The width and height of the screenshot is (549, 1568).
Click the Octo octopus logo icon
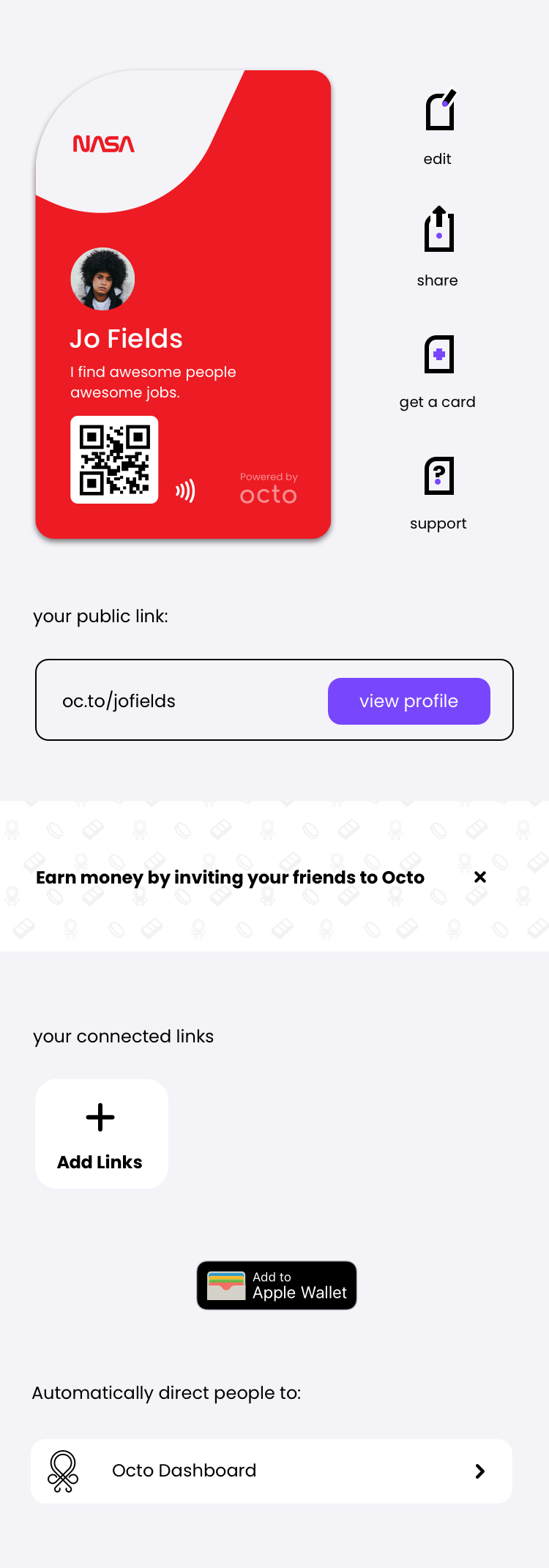63,1471
